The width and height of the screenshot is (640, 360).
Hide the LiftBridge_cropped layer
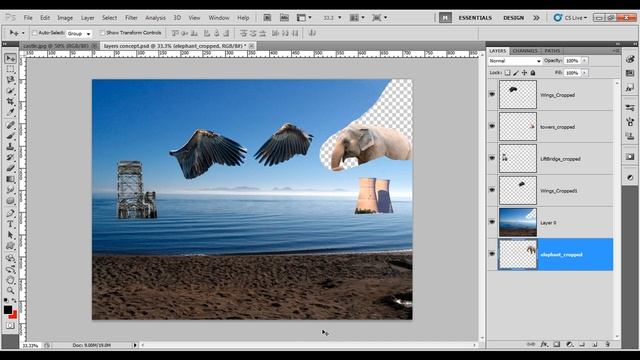pyautogui.click(x=492, y=158)
